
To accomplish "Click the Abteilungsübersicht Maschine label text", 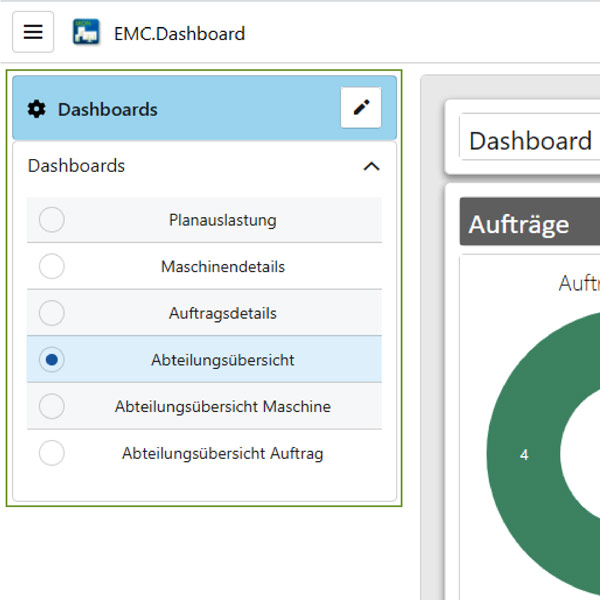I will click(x=223, y=406).
